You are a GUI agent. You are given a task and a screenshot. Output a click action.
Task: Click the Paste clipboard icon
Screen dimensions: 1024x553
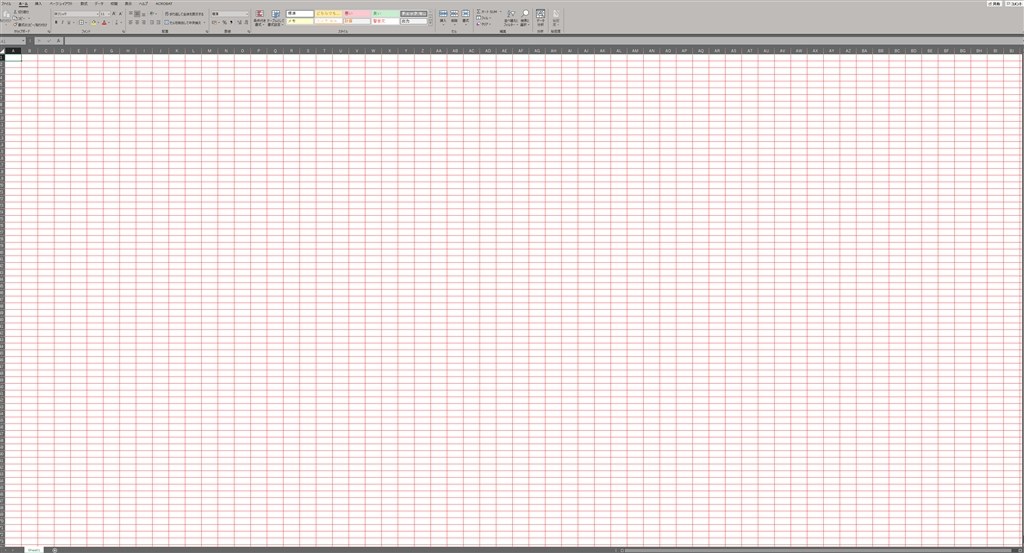tap(7, 14)
